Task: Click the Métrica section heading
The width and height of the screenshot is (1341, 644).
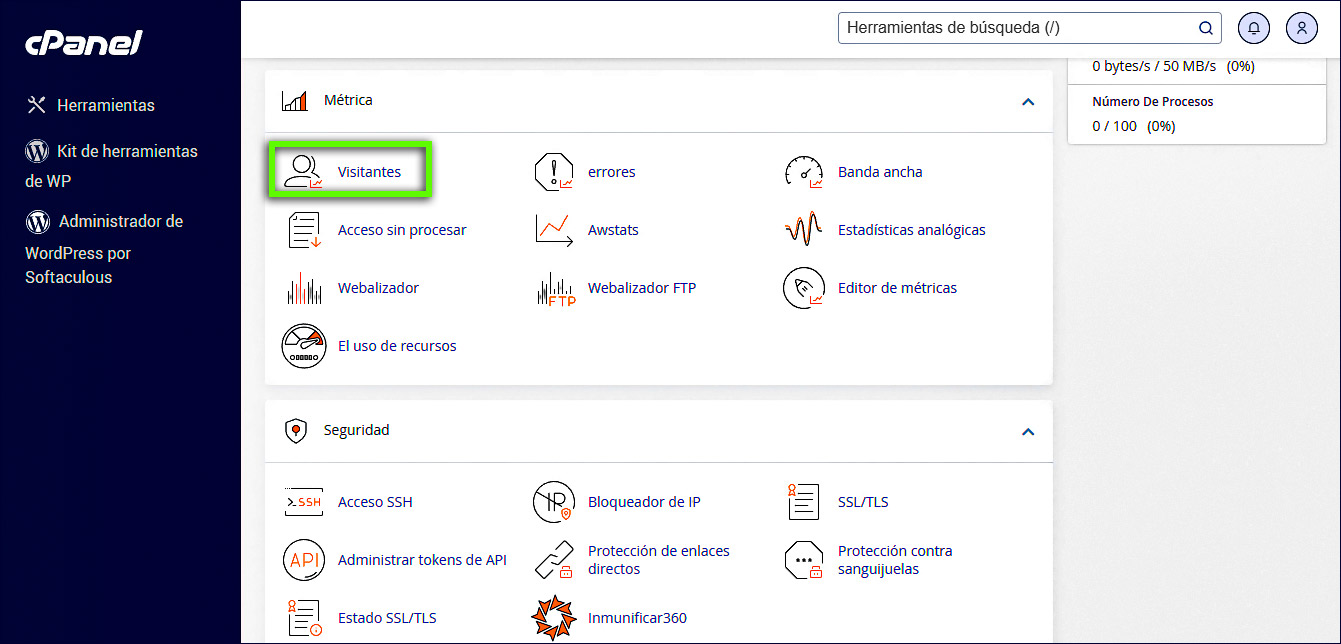Action: pos(348,100)
